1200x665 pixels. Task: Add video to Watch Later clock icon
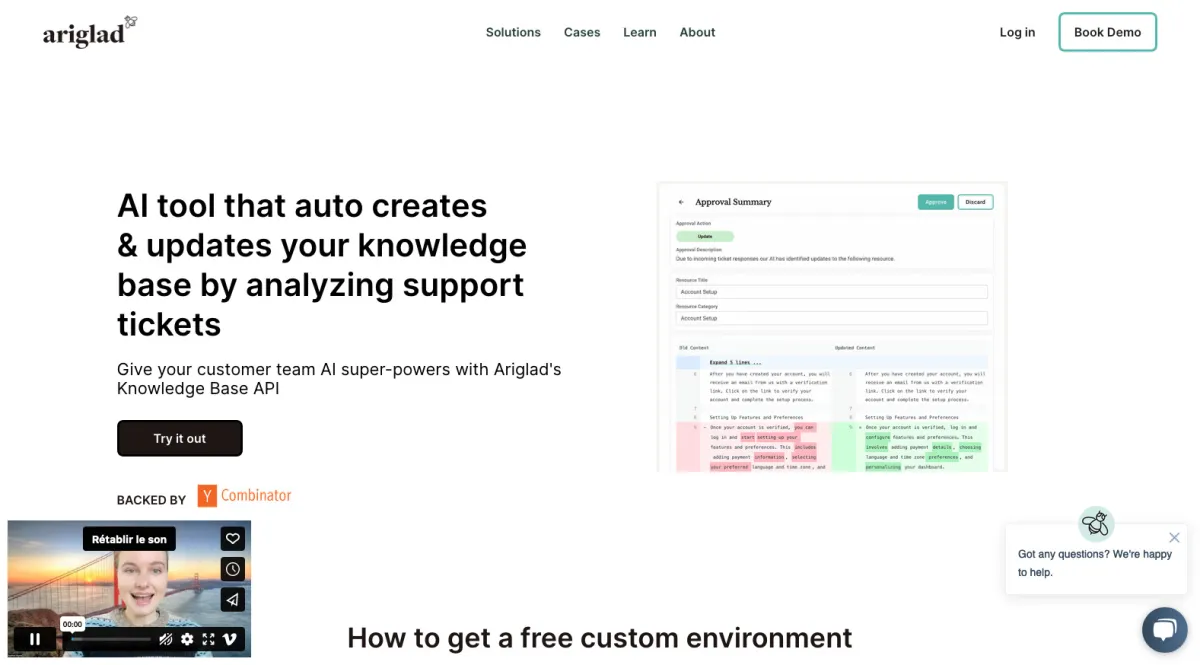(x=232, y=569)
